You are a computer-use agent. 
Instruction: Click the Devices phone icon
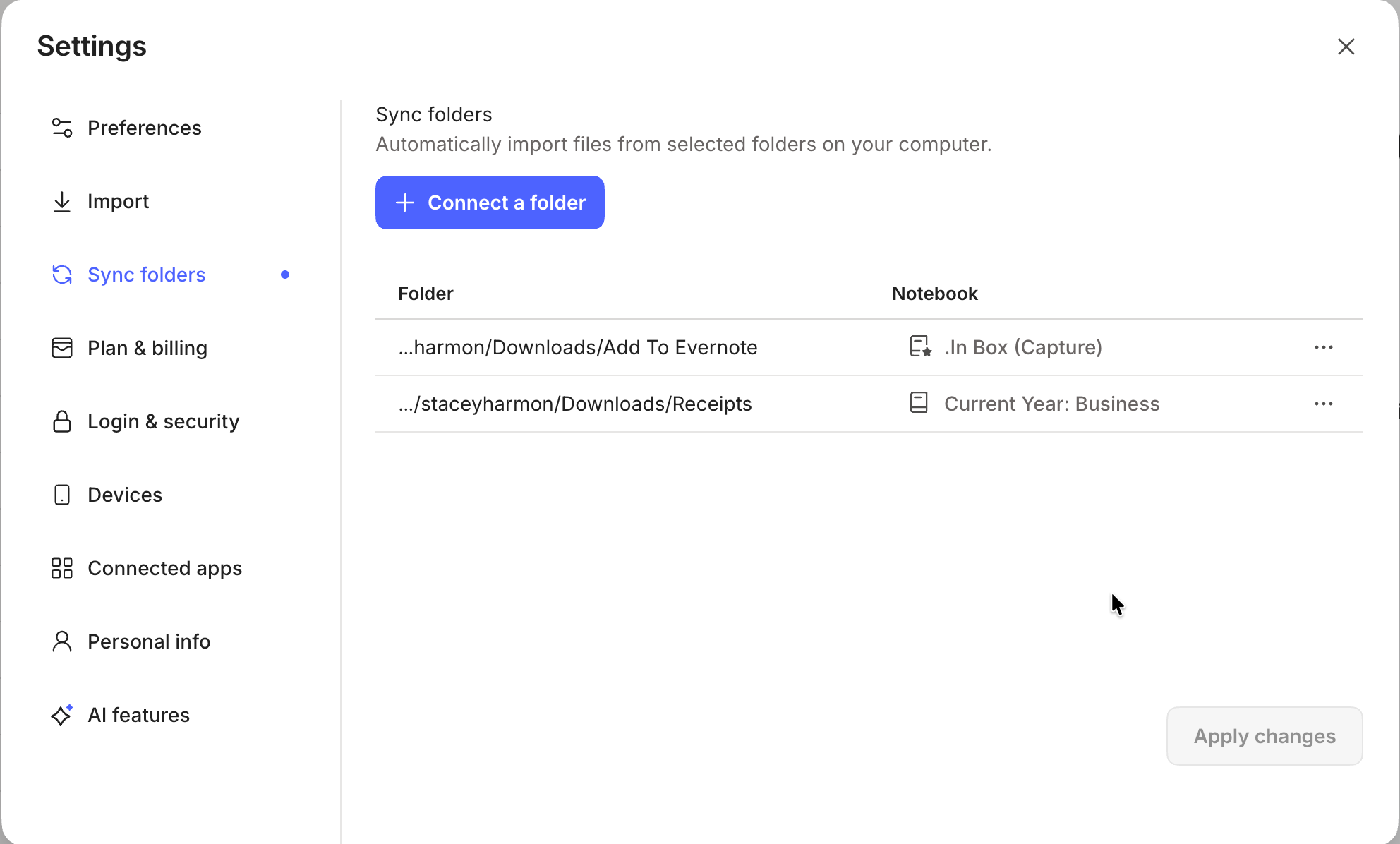click(62, 495)
